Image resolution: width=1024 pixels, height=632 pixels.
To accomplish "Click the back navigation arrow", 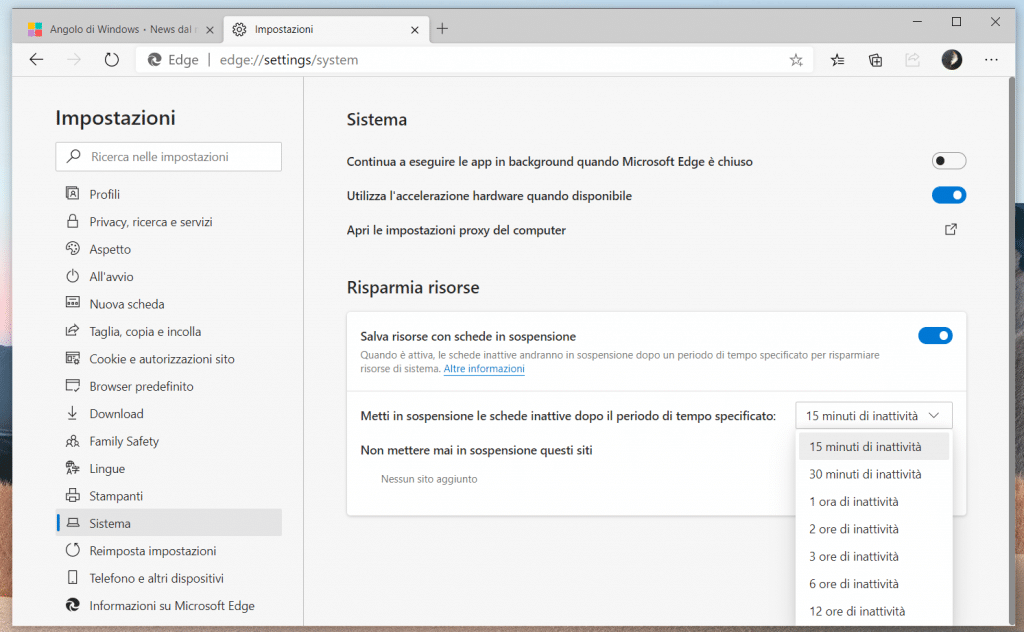I will (37, 60).
